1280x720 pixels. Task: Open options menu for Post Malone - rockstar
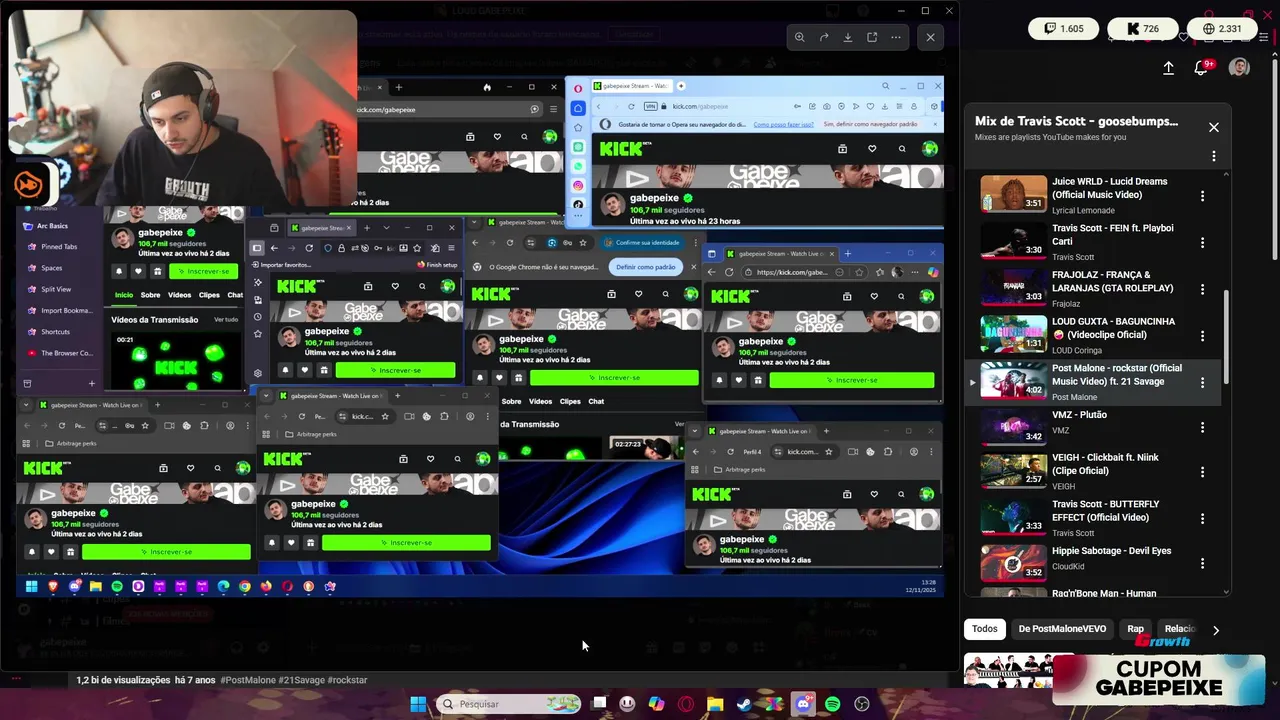tap(1202, 382)
